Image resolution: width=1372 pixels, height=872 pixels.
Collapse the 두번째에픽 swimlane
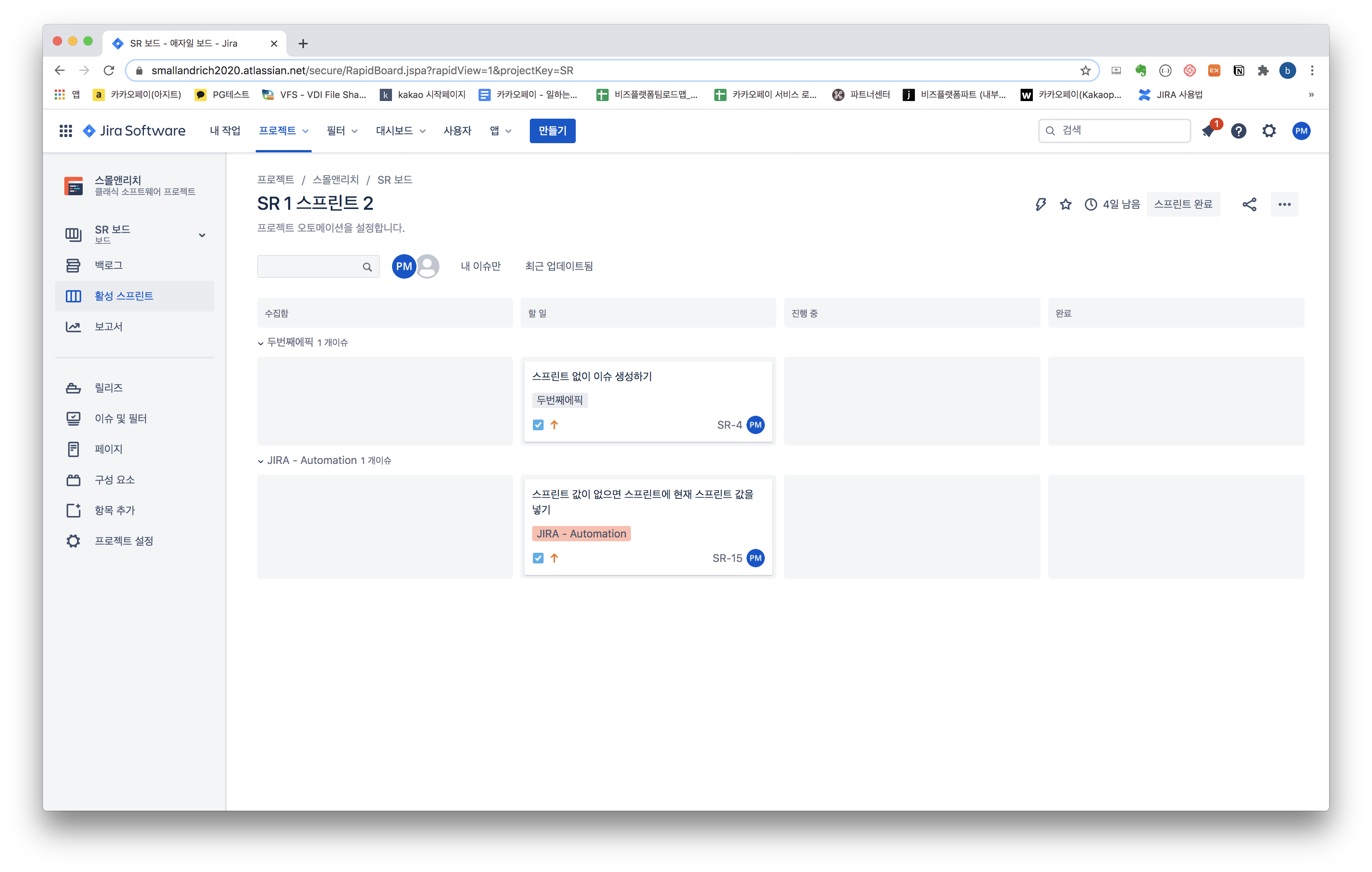point(260,343)
